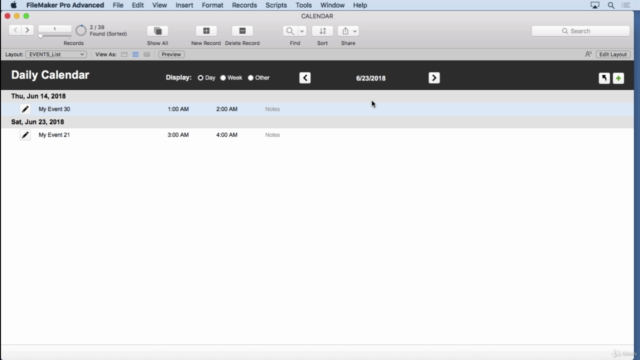
Task: Open the Help menu
Action: (360, 5)
